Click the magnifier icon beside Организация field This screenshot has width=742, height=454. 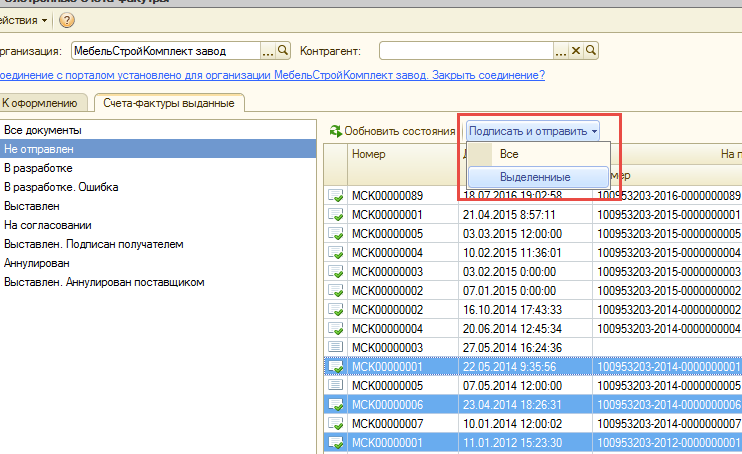tap(283, 51)
